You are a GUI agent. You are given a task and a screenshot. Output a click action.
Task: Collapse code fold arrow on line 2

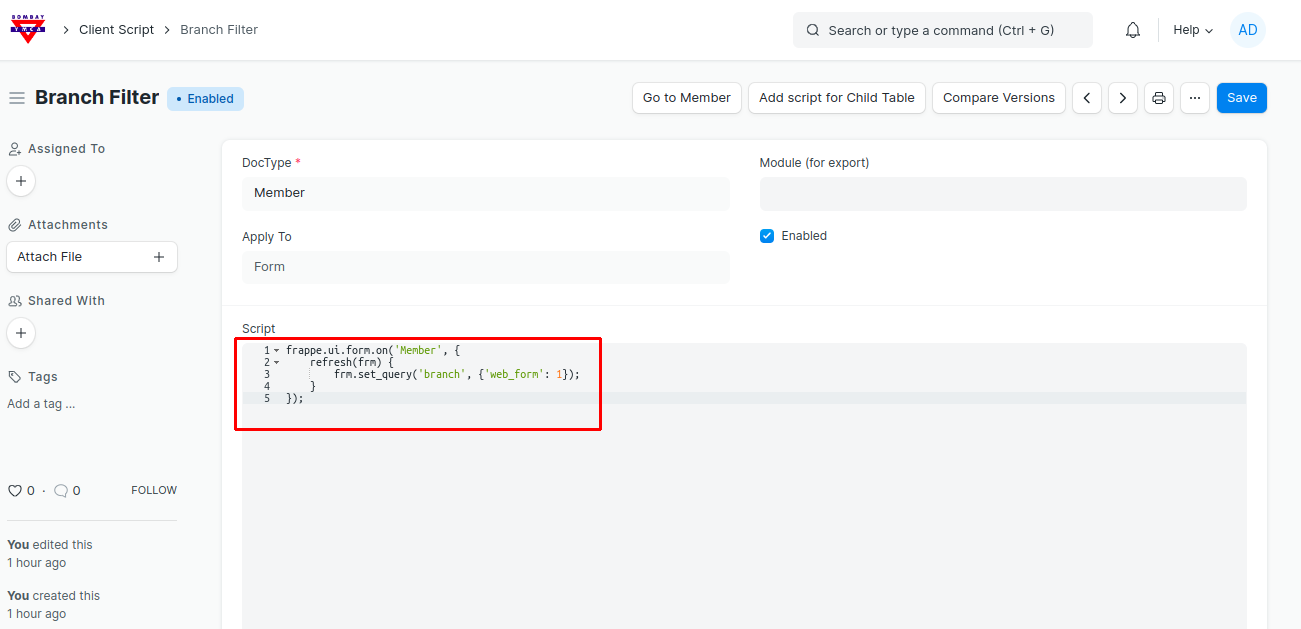click(x=277, y=363)
